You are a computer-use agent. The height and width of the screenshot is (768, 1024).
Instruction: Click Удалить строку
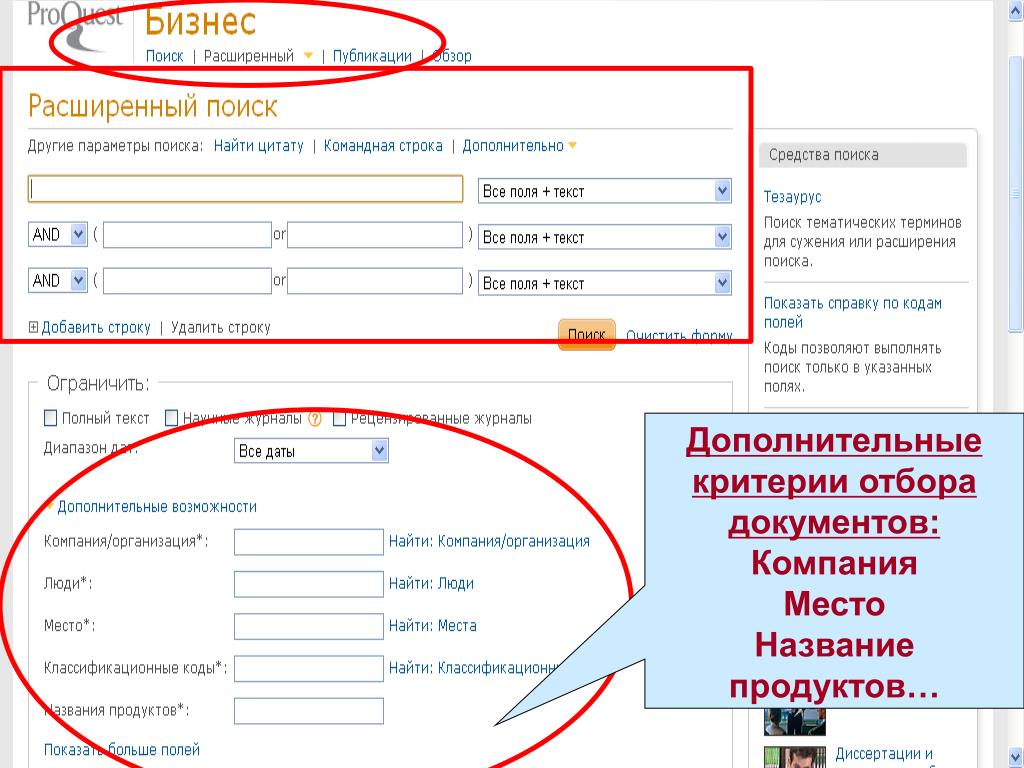221,327
